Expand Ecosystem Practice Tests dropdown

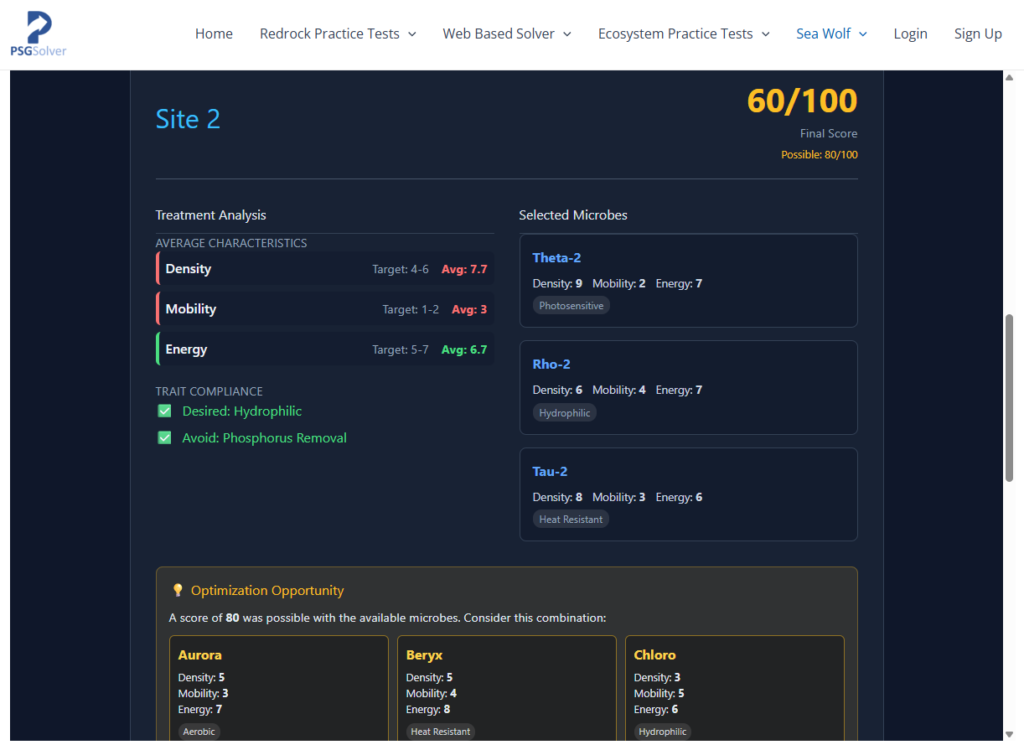point(684,34)
